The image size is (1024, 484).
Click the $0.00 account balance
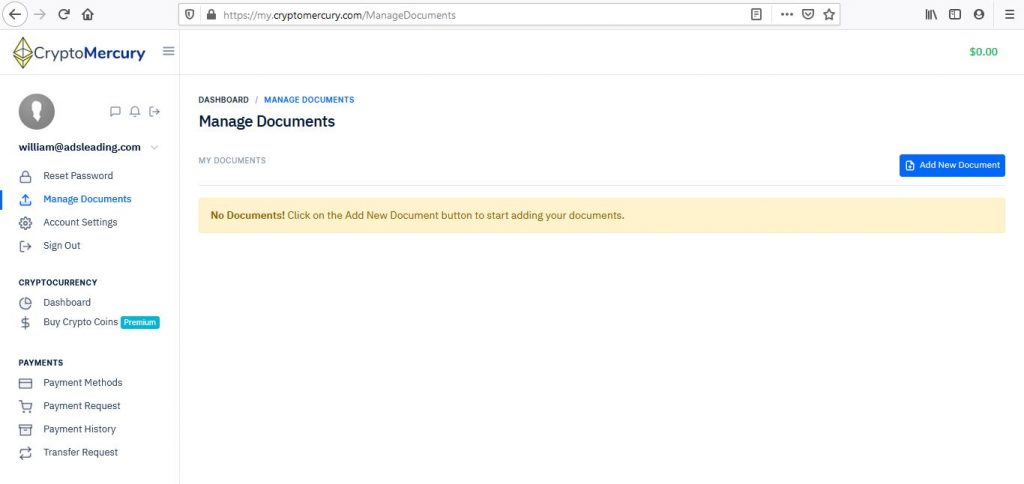coord(984,52)
